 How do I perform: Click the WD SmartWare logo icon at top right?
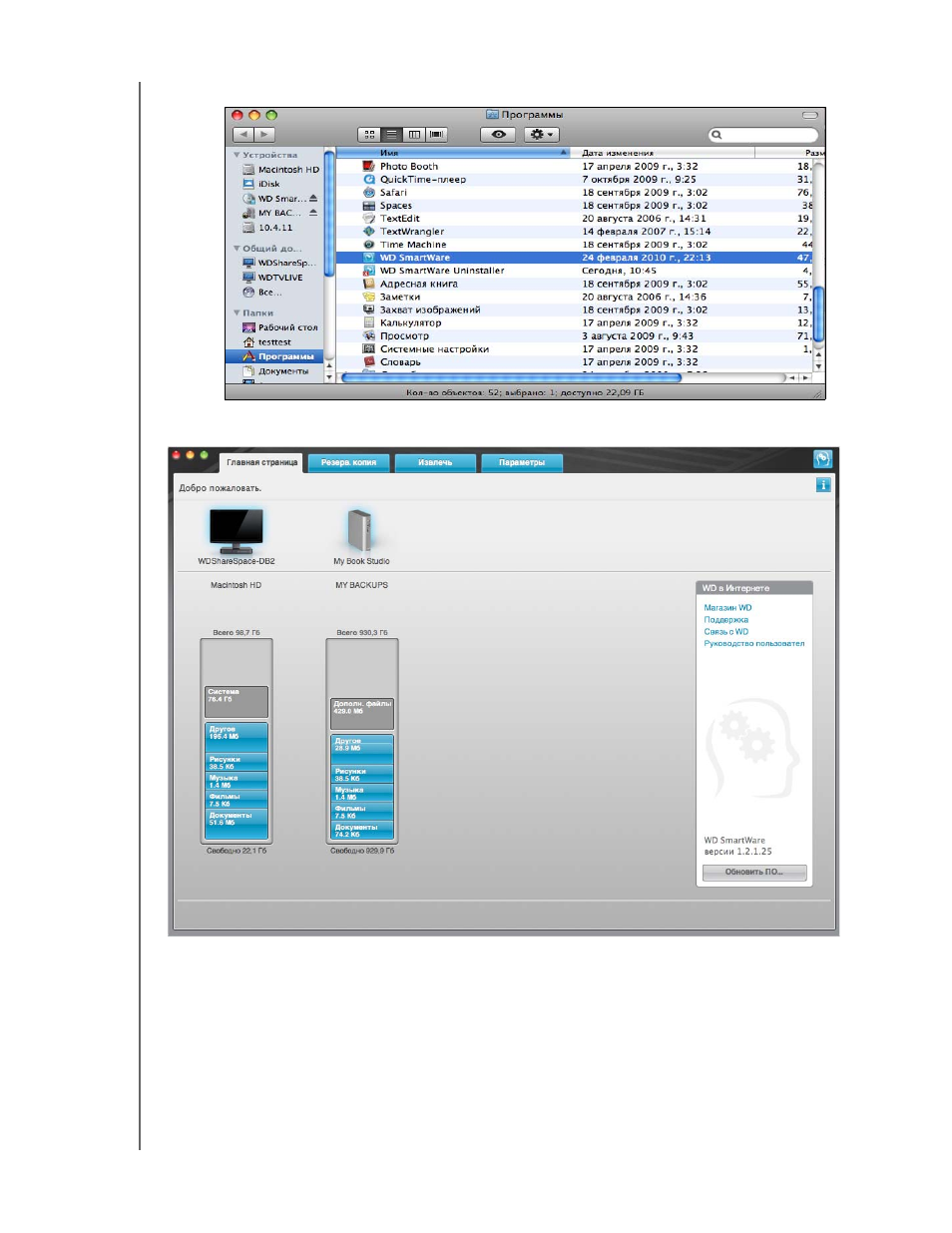tap(822, 458)
